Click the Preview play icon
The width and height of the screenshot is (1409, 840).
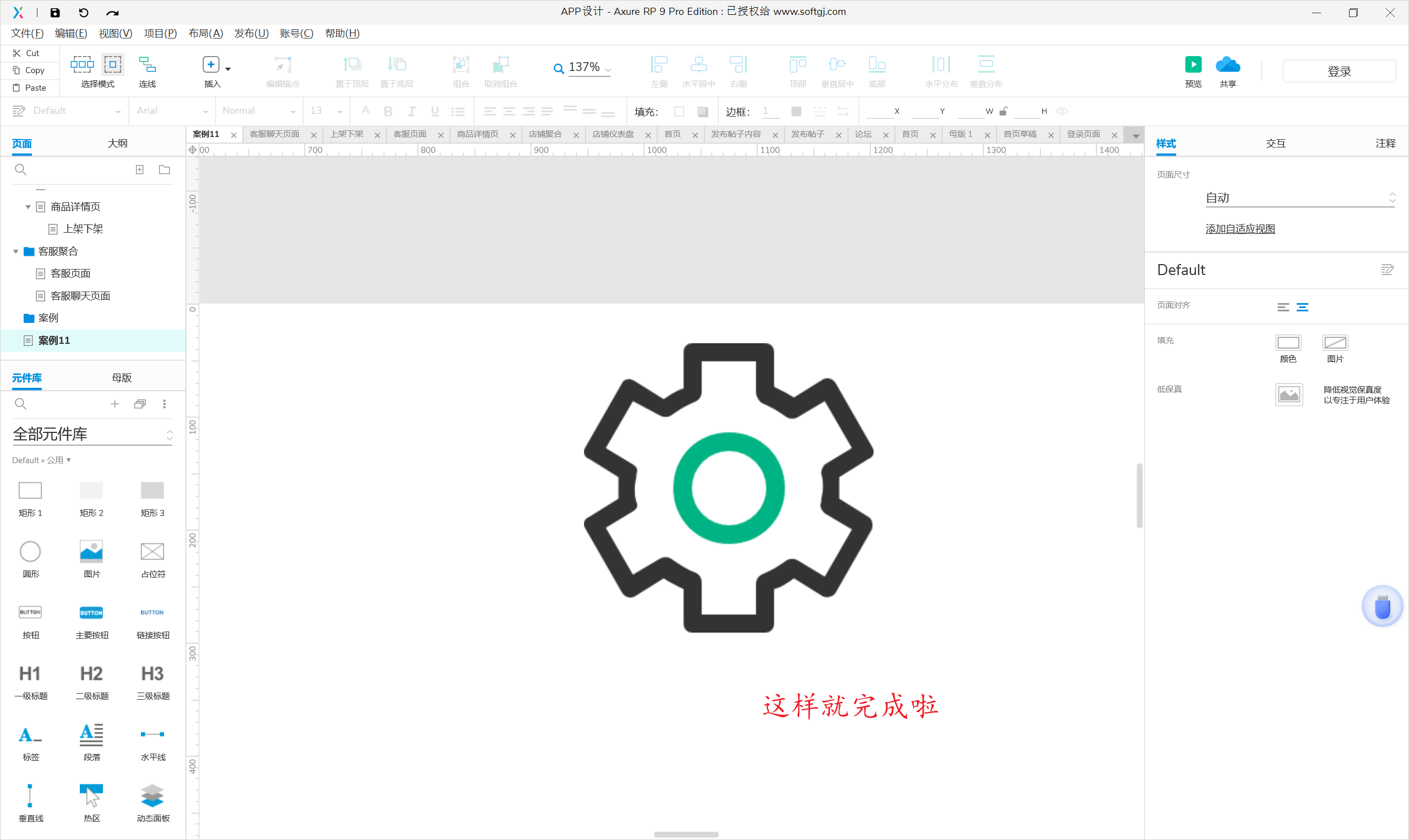point(1193,64)
